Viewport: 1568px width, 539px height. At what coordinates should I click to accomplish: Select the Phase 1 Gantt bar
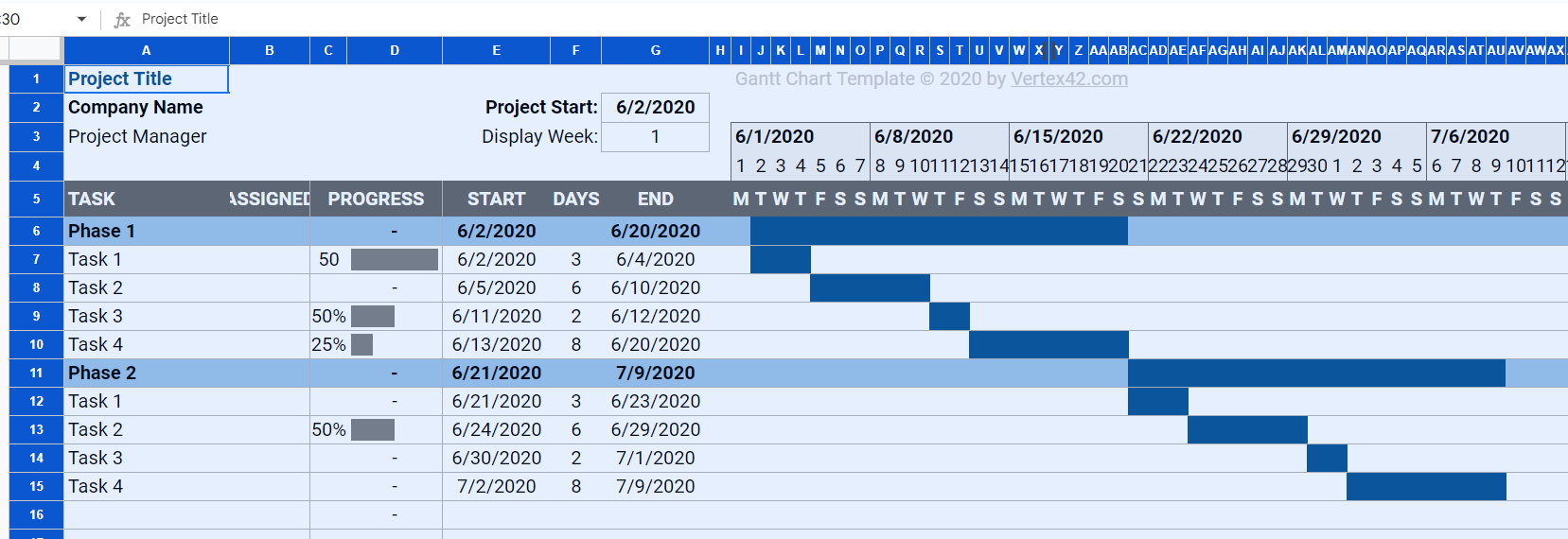[x=939, y=231]
